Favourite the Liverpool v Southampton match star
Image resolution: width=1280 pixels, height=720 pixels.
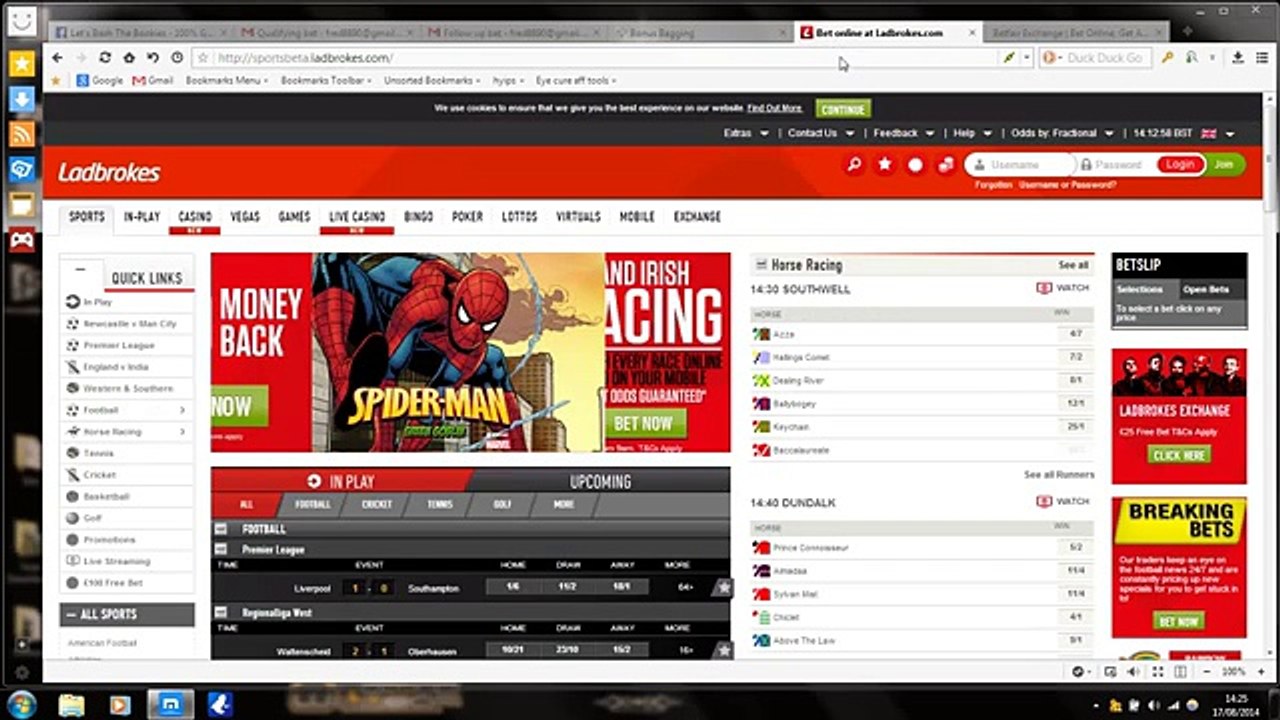pyautogui.click(x=723, y=588)
